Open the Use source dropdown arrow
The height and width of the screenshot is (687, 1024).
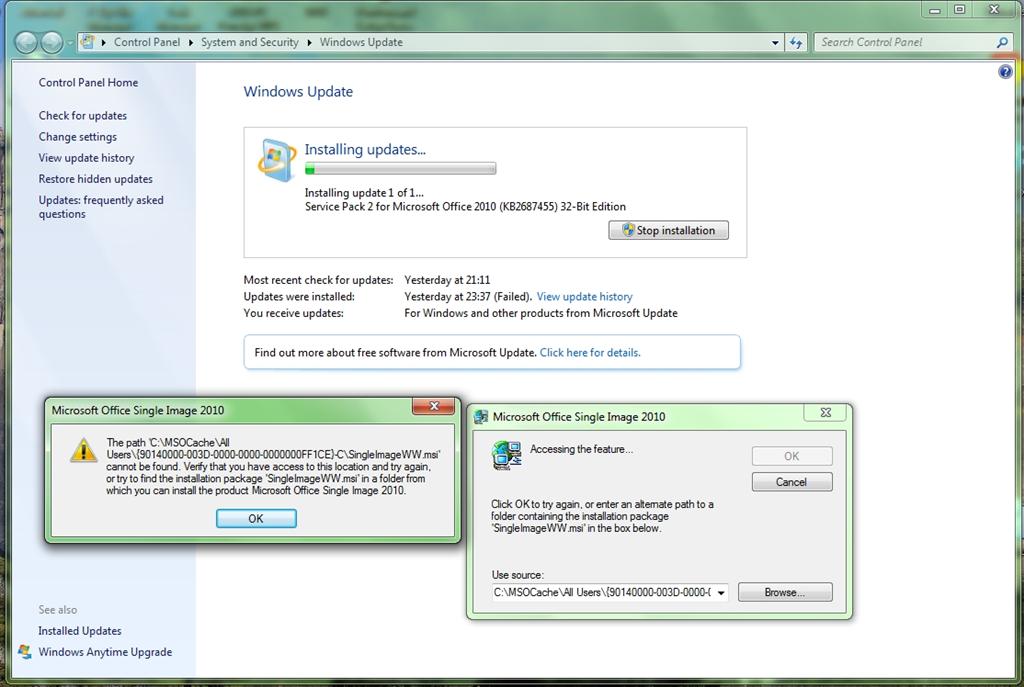pos(721,593)
